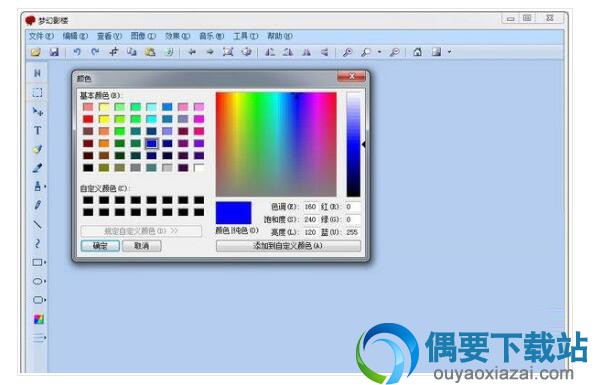Select the curve line tool
The height and width of the screenshot is (385, 599).
(x=37, y=243)
